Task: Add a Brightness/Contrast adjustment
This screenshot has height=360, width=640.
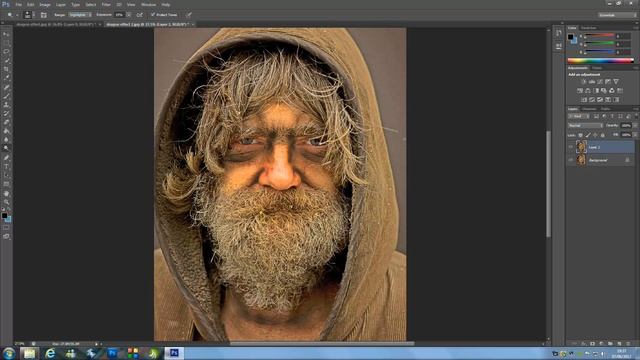Action: [x=584, y=82]
